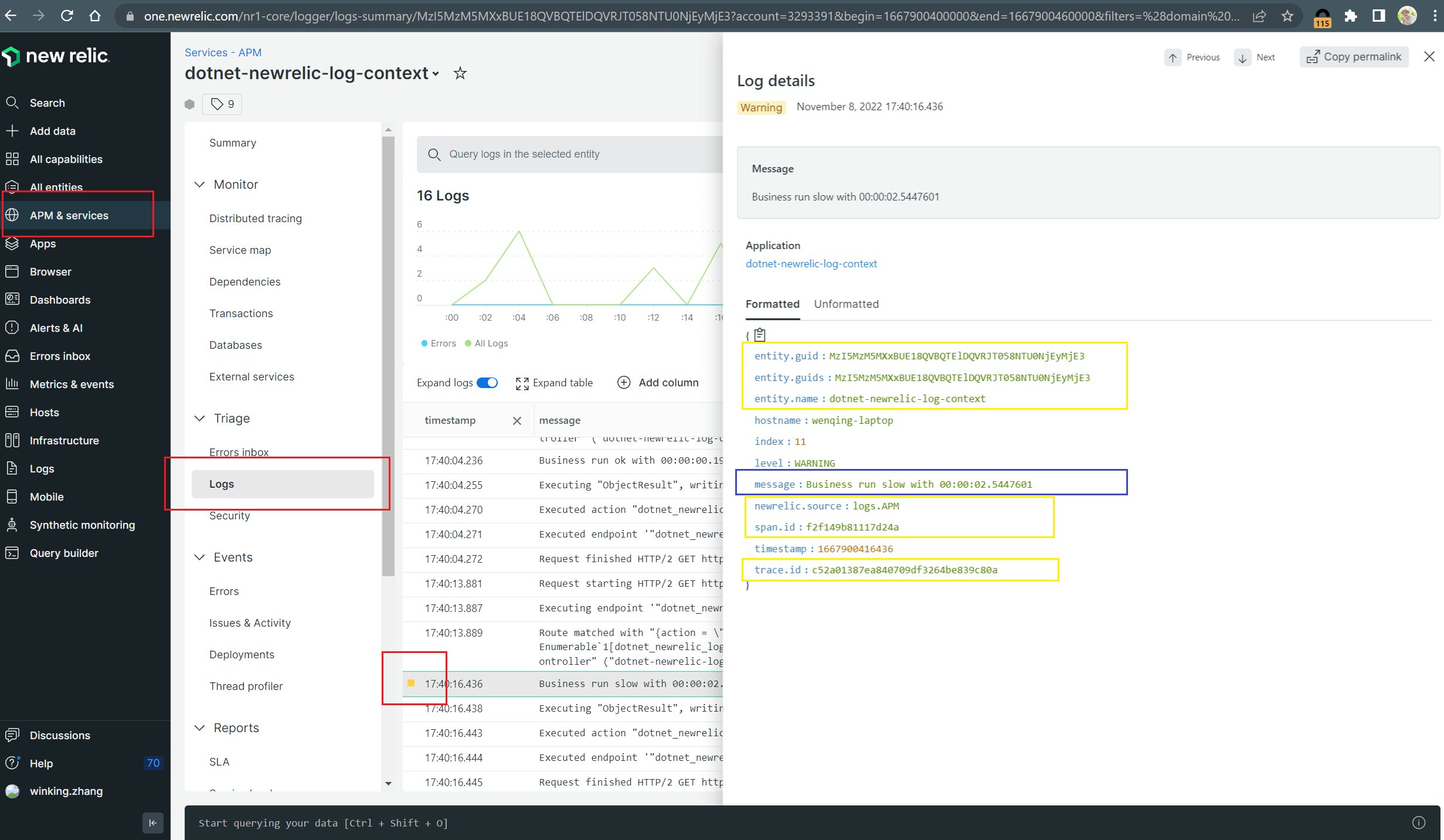Copy formatted log JSON clipboard icon
This screenshot has width=1444, height=840.
coord(760,335)
